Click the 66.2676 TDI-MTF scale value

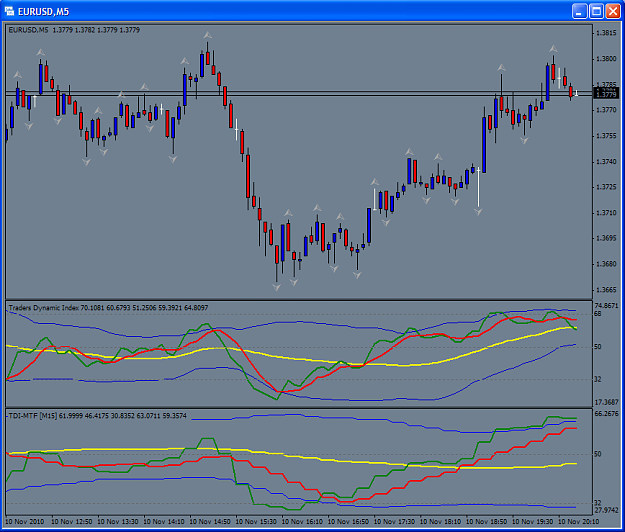point(606,414)
